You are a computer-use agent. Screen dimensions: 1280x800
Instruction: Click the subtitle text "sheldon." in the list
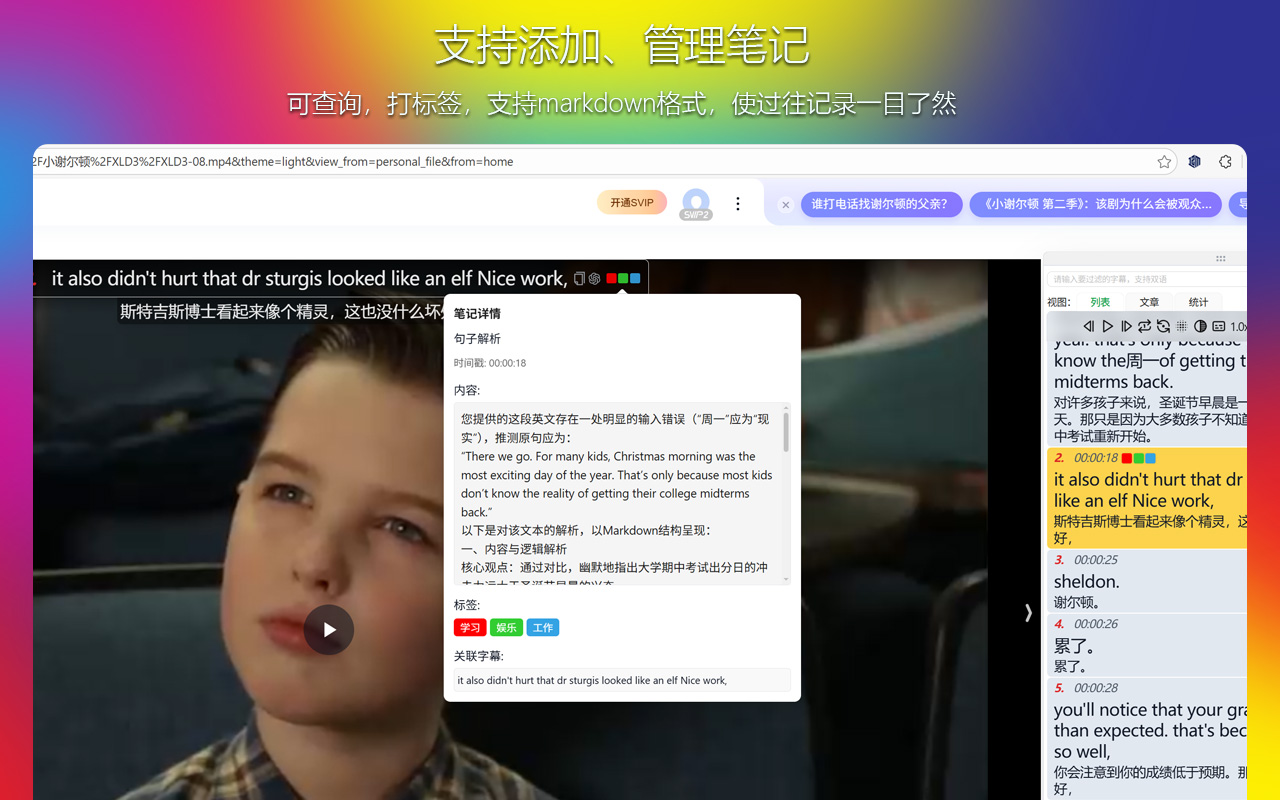click(1086, 581)
